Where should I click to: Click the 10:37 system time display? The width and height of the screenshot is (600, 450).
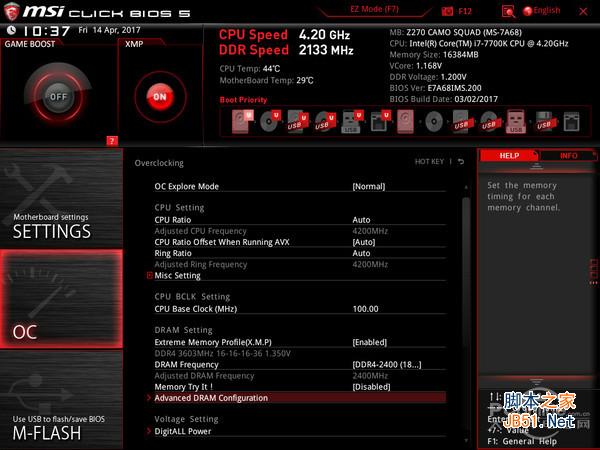pos(47,31)
